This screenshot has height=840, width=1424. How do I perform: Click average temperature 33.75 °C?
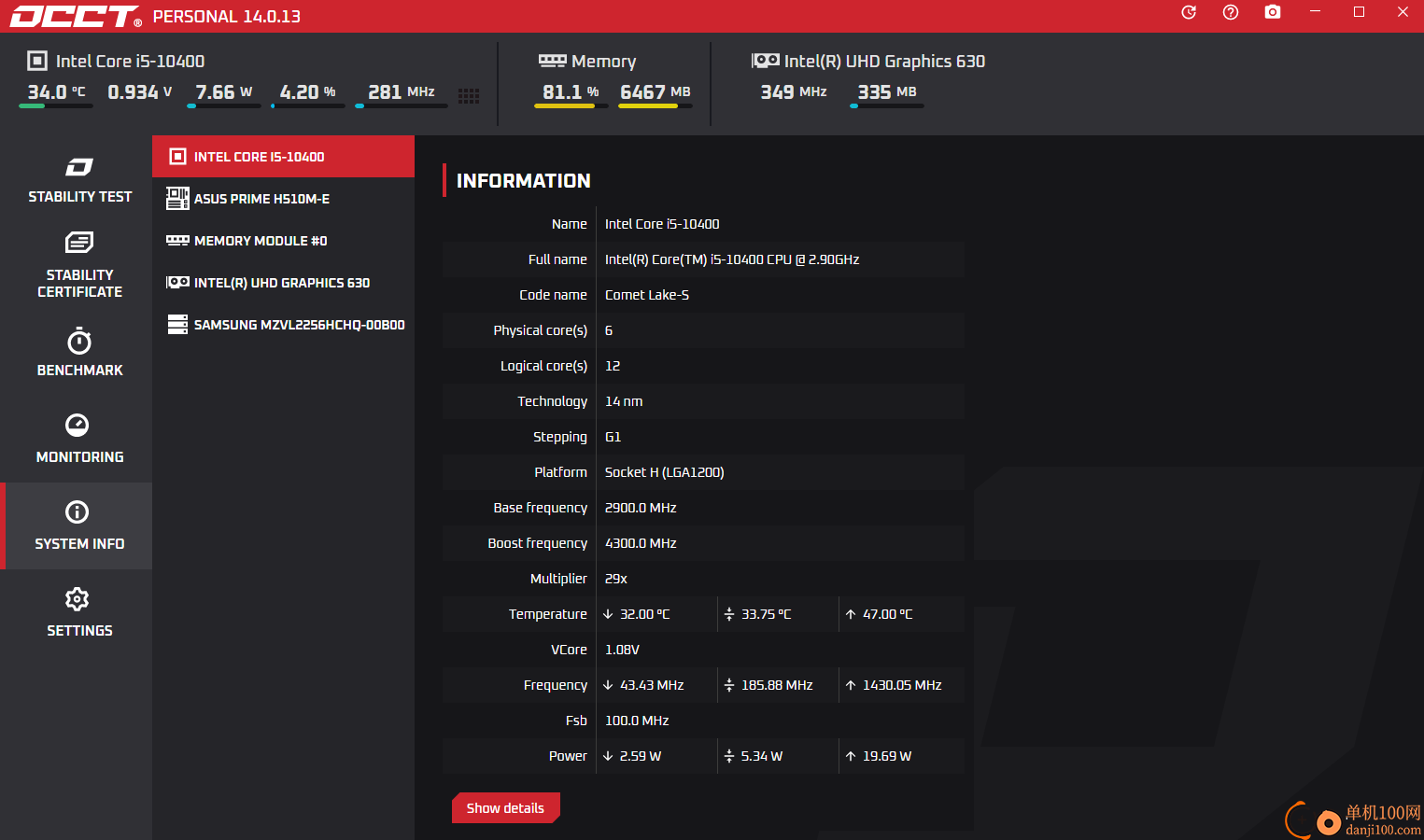point(767,614)
